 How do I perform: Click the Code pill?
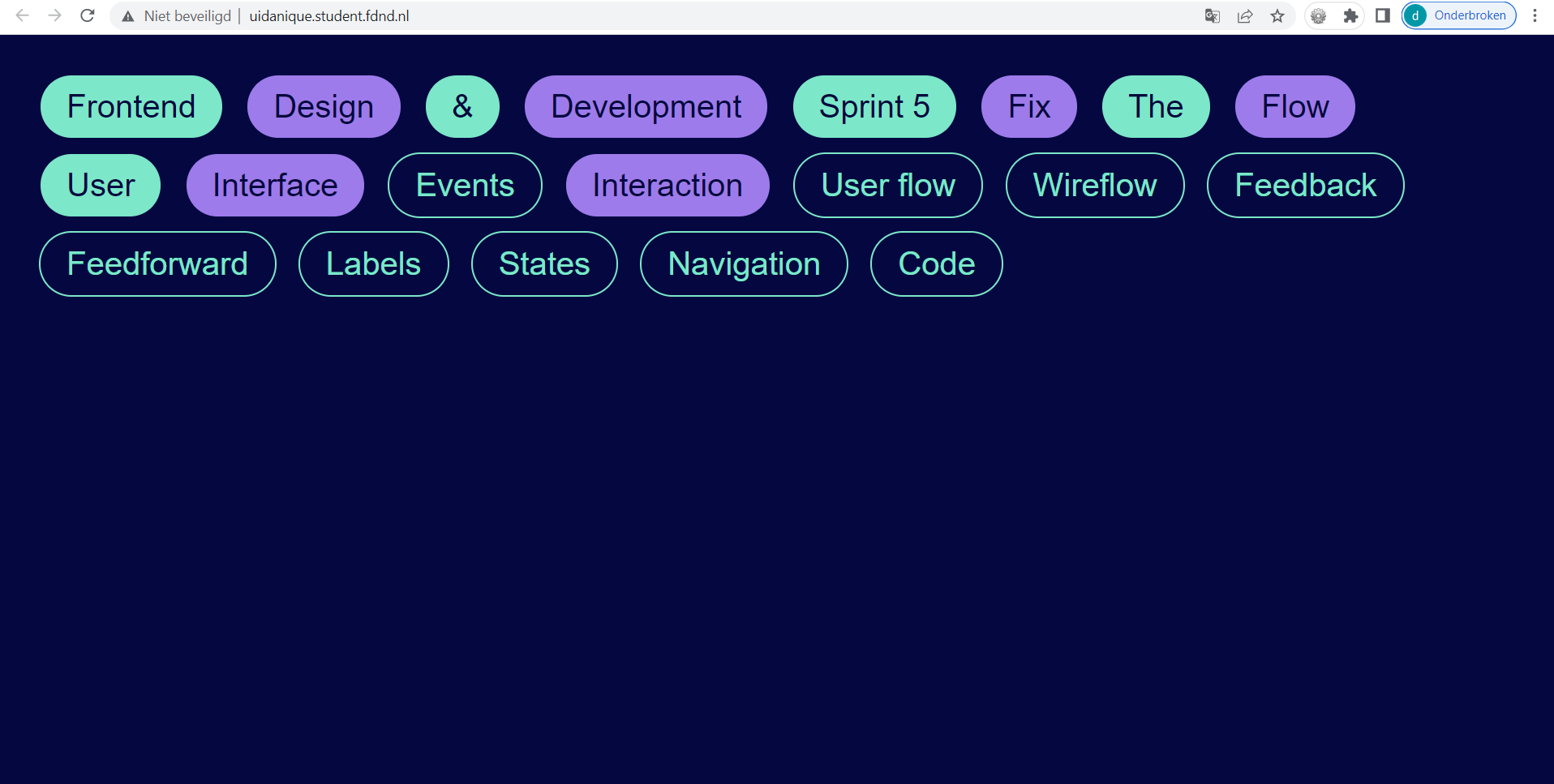(936, 263)
